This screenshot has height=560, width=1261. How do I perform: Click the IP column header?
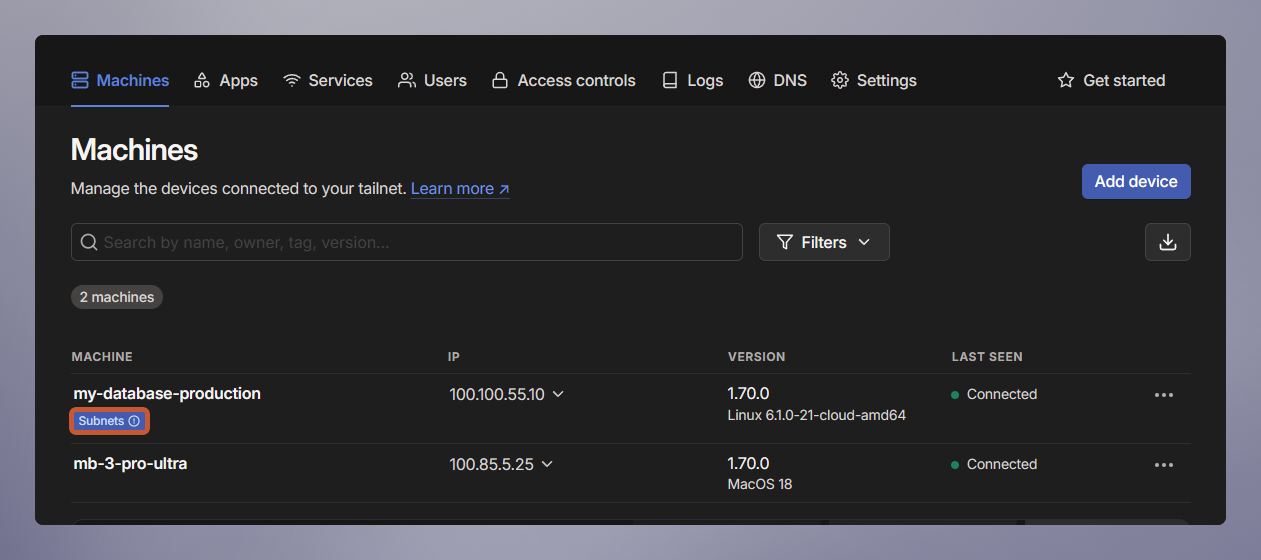coord(454,357)
